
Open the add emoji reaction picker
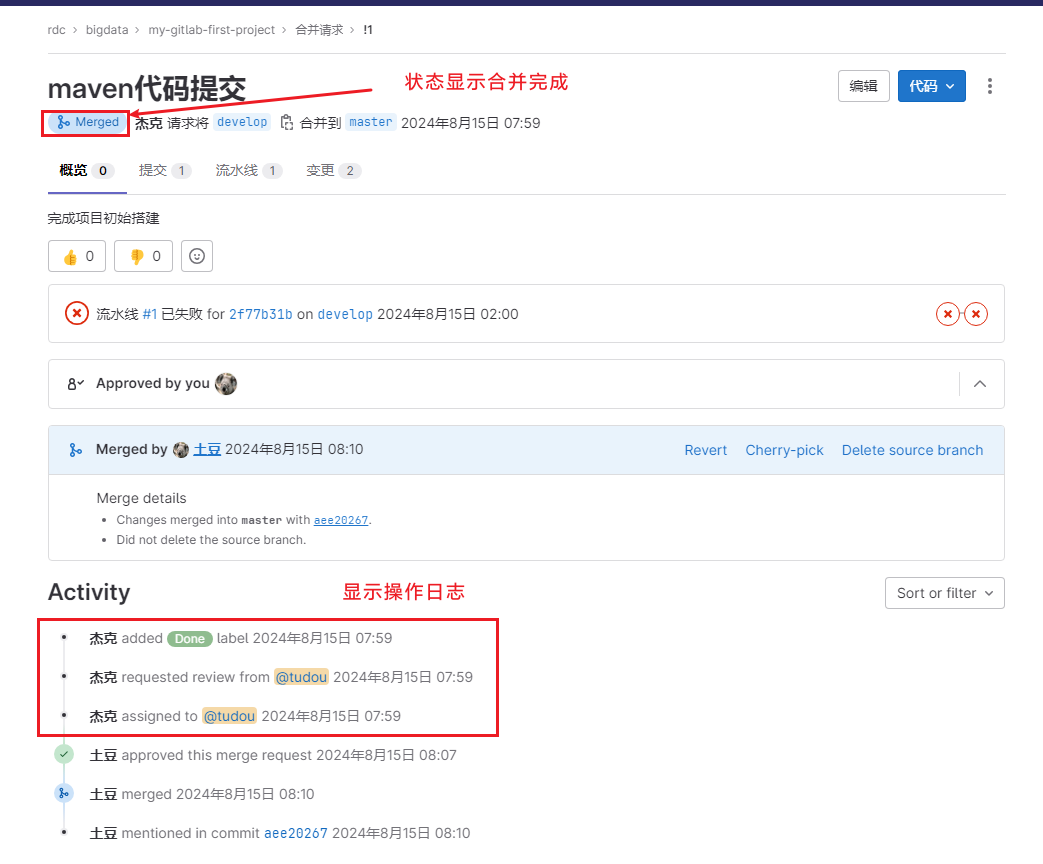(197, 256)
